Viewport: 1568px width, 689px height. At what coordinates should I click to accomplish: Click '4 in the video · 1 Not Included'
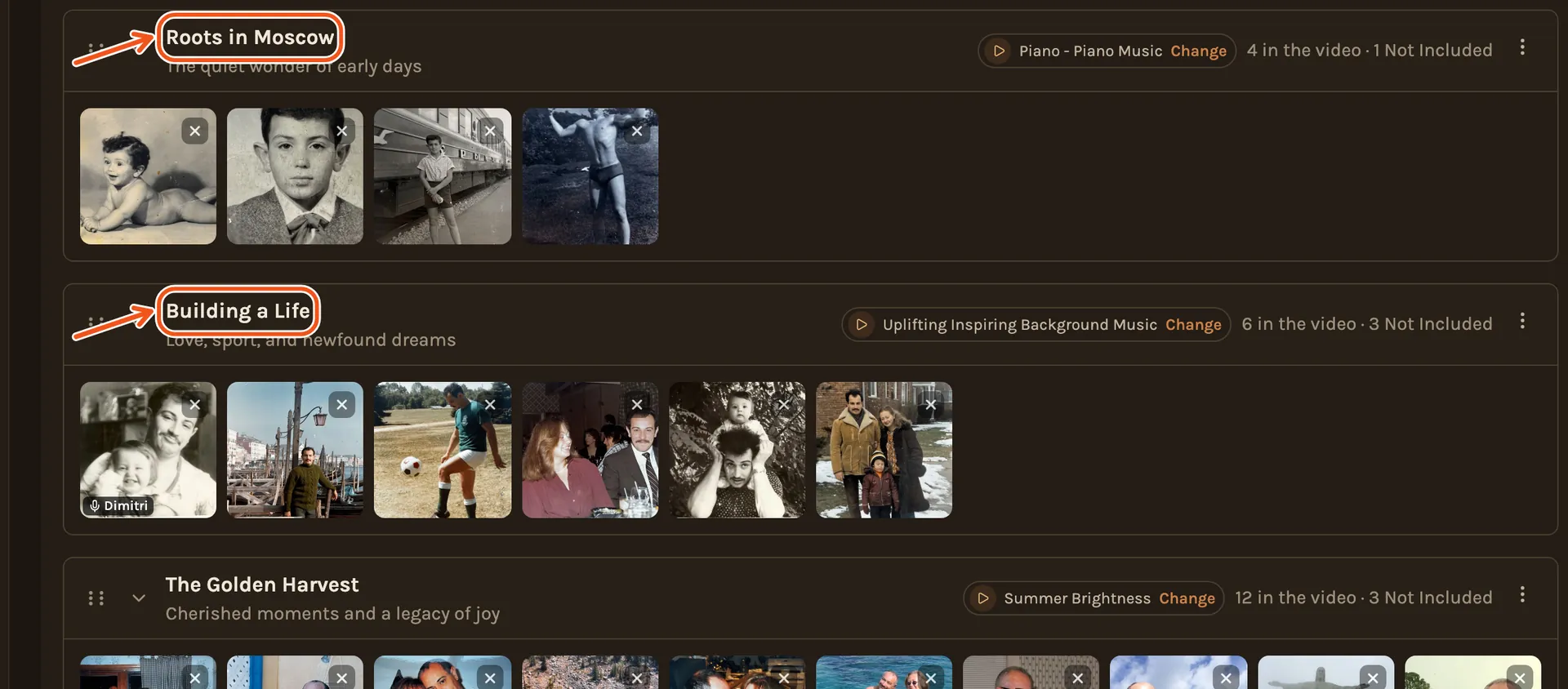pos(1370,51)
